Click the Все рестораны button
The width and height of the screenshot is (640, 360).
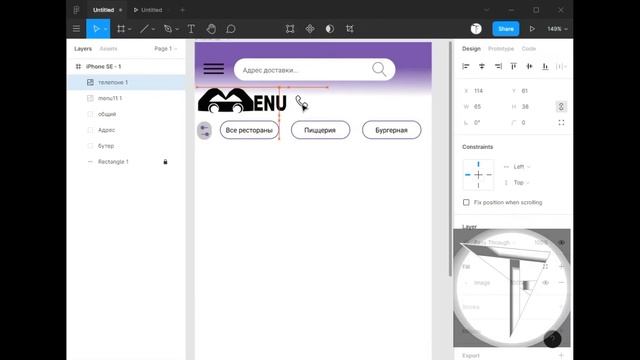pyautogui.click(x=249, y=130)
